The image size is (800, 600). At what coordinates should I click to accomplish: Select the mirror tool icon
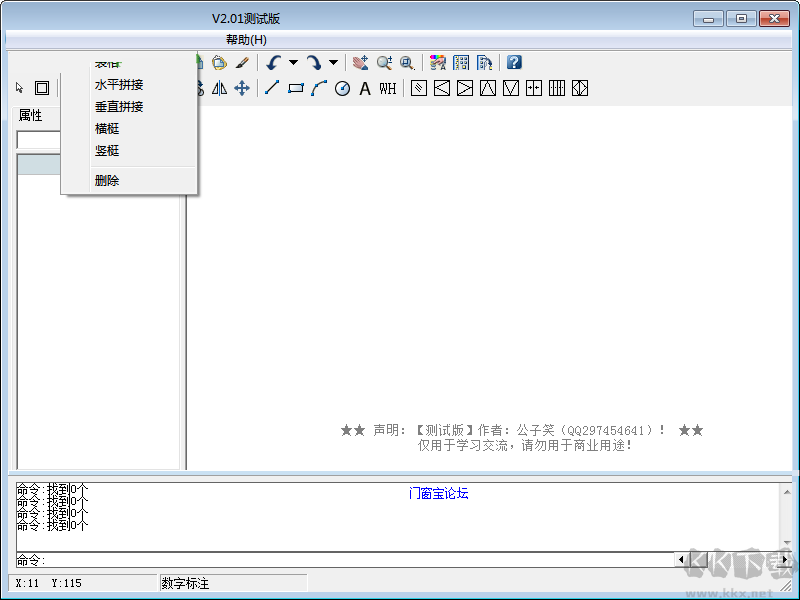(219, 88)
